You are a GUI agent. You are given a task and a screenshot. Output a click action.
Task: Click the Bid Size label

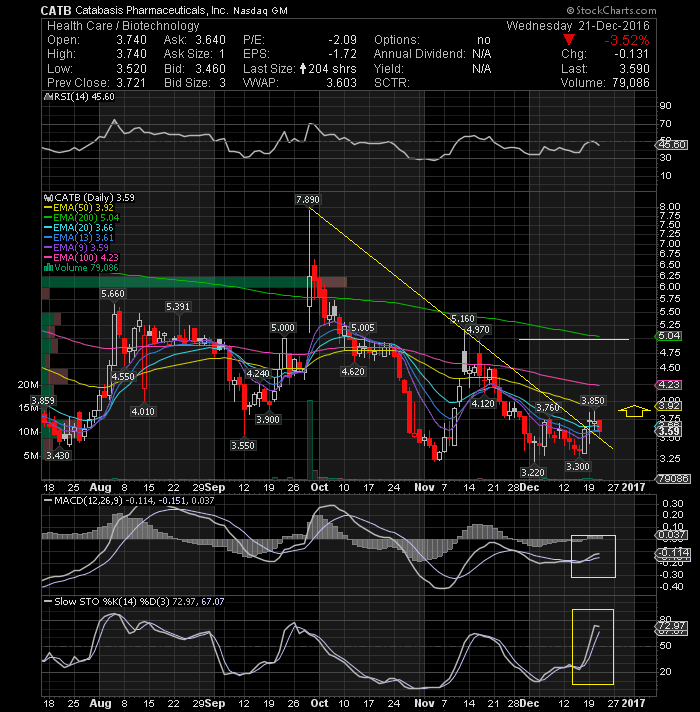coord(187,83)
